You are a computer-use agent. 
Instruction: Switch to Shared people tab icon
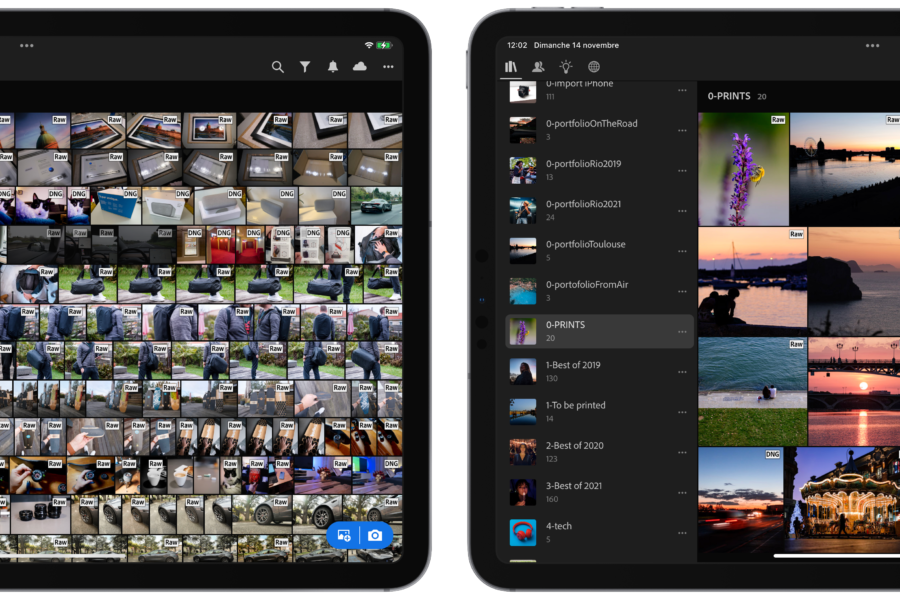click(x=538, y=67)
